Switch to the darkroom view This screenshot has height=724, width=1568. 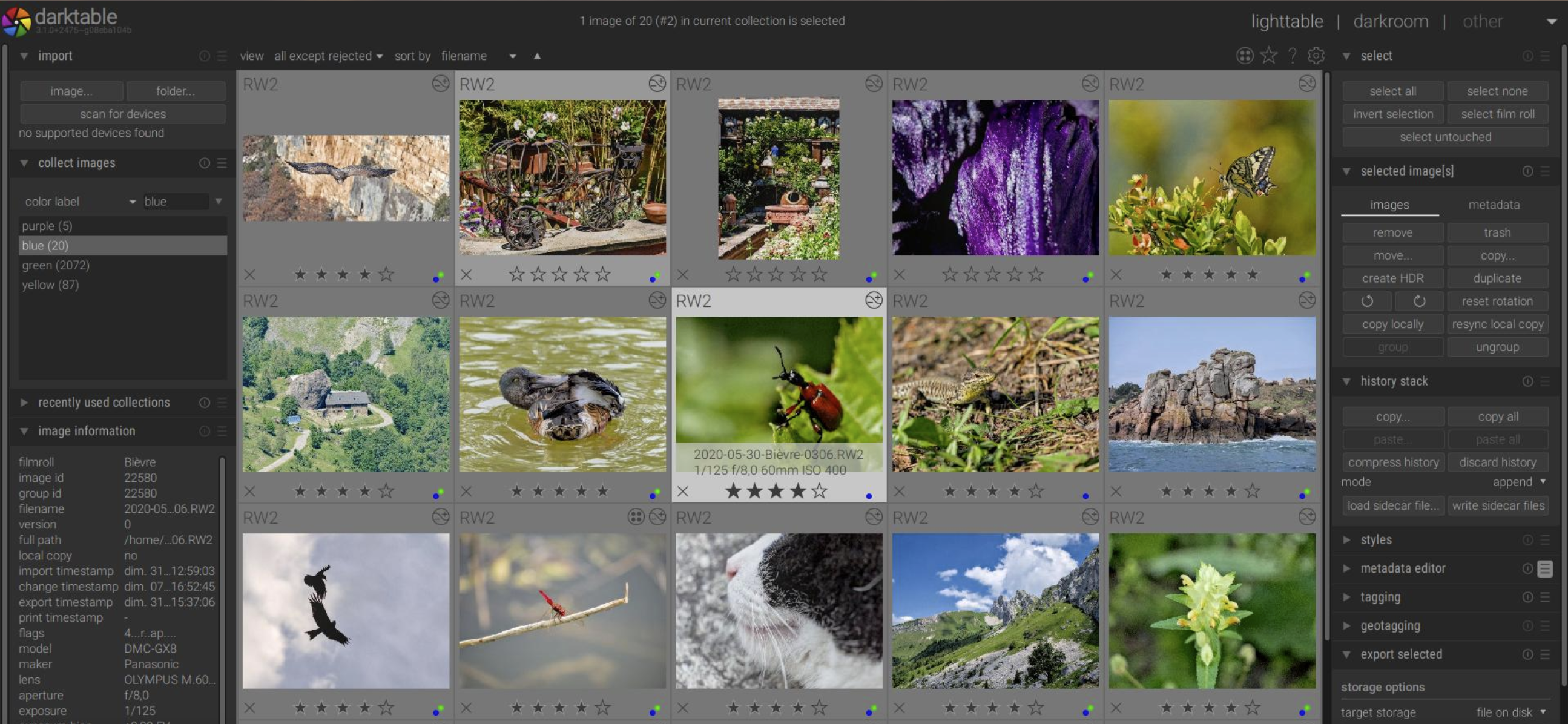(1390, 21)
